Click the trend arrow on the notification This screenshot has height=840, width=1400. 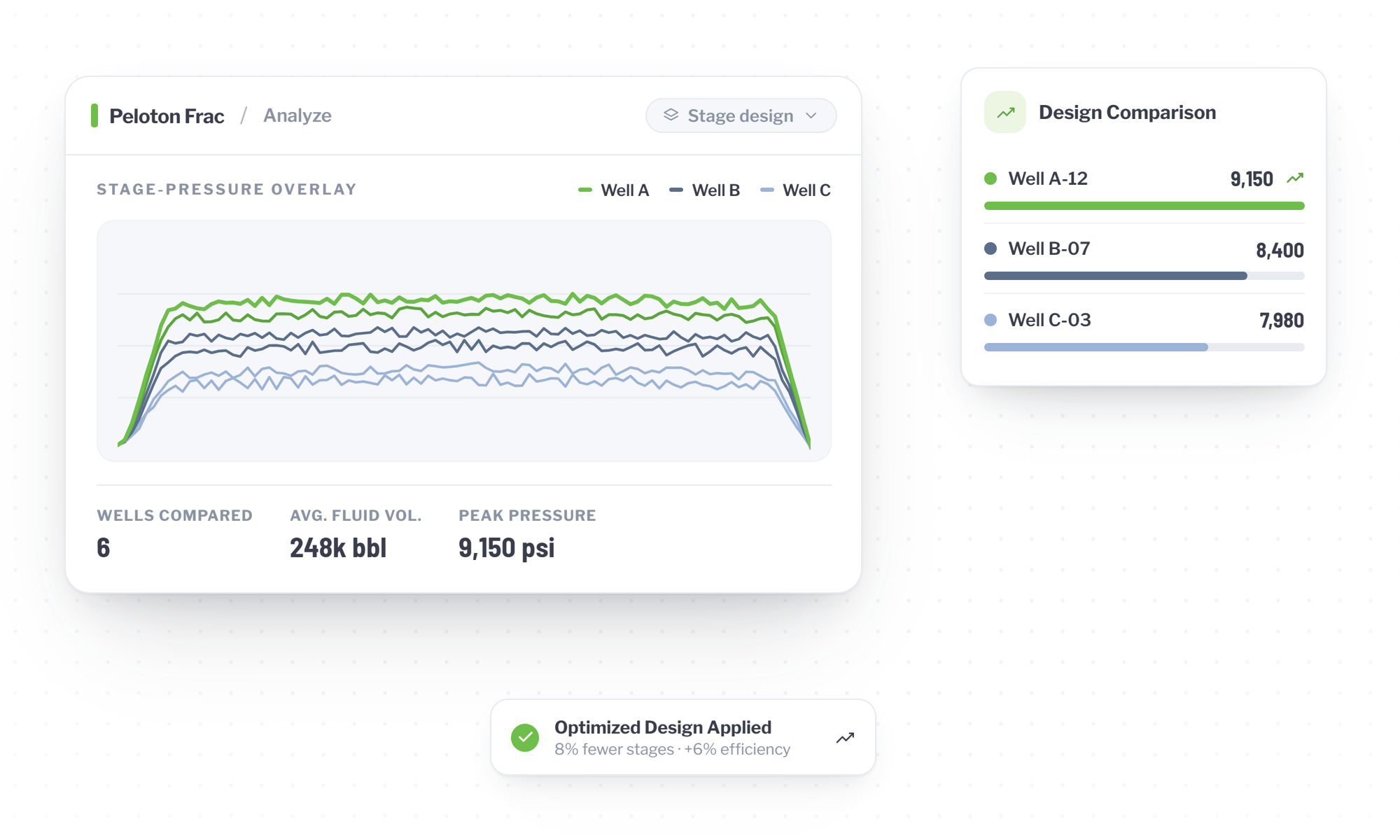point(845,738)
